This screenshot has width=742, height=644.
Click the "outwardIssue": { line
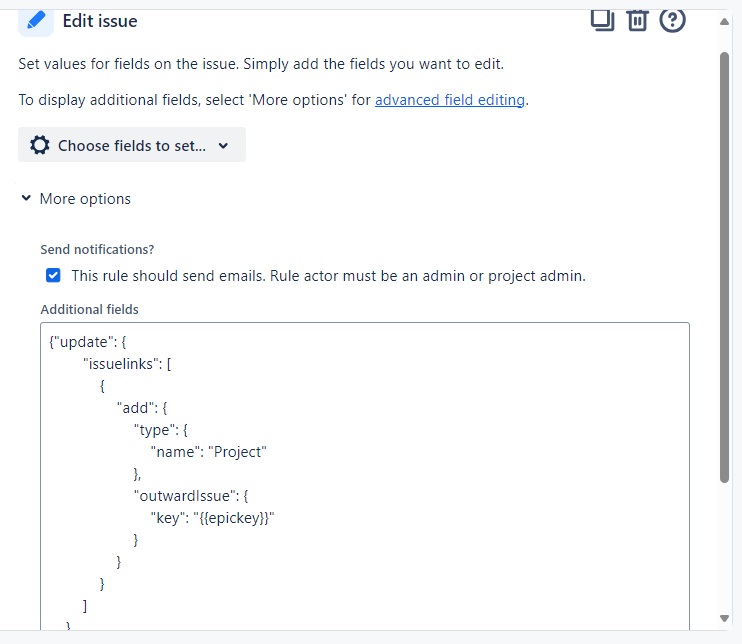coord(191,496)
